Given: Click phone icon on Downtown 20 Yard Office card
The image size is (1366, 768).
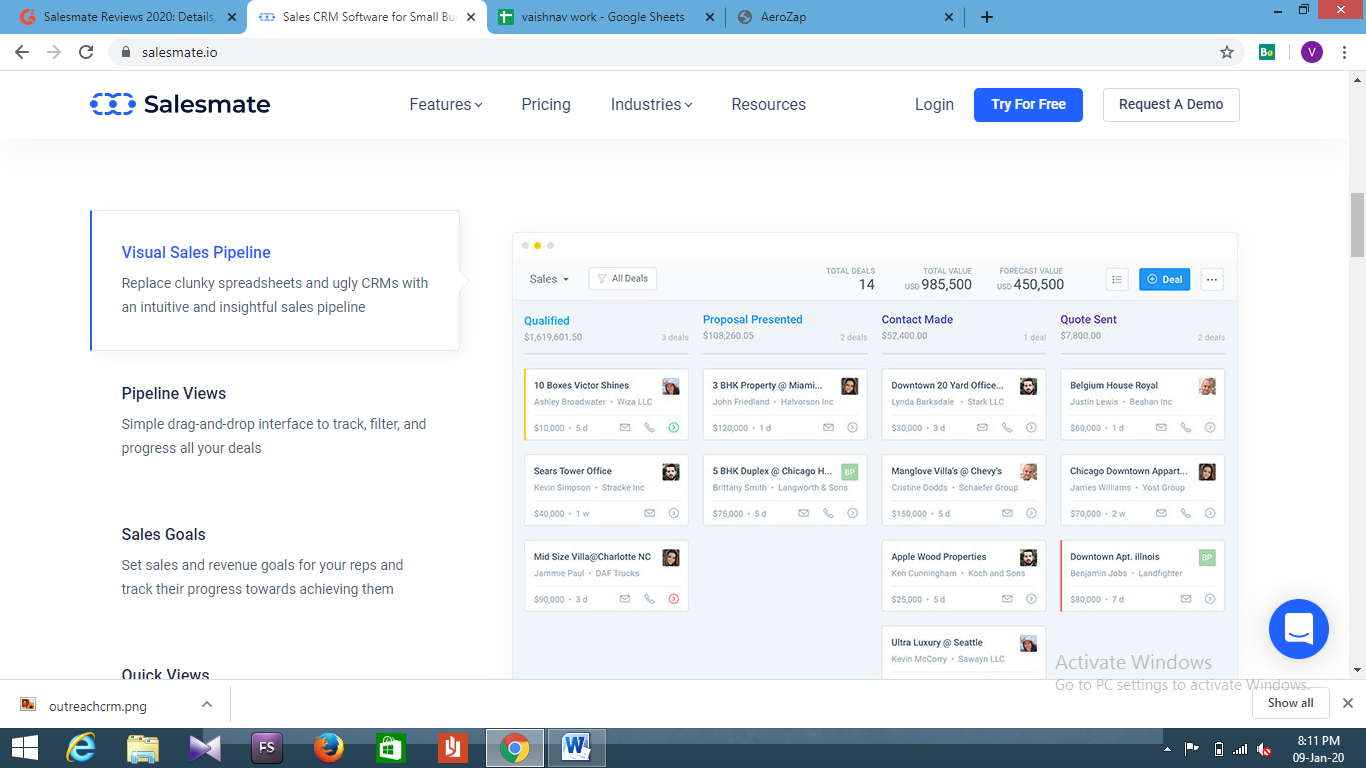Looking at the screenshot, I should point(1007,427).
